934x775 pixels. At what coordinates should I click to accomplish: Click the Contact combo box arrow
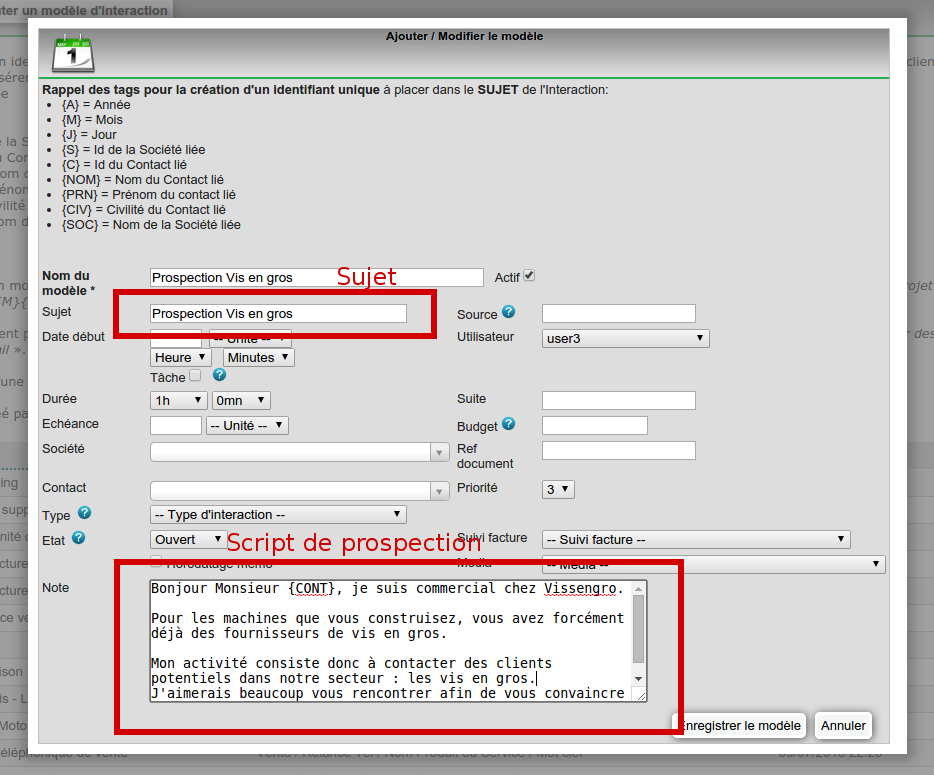coord(440,490)
